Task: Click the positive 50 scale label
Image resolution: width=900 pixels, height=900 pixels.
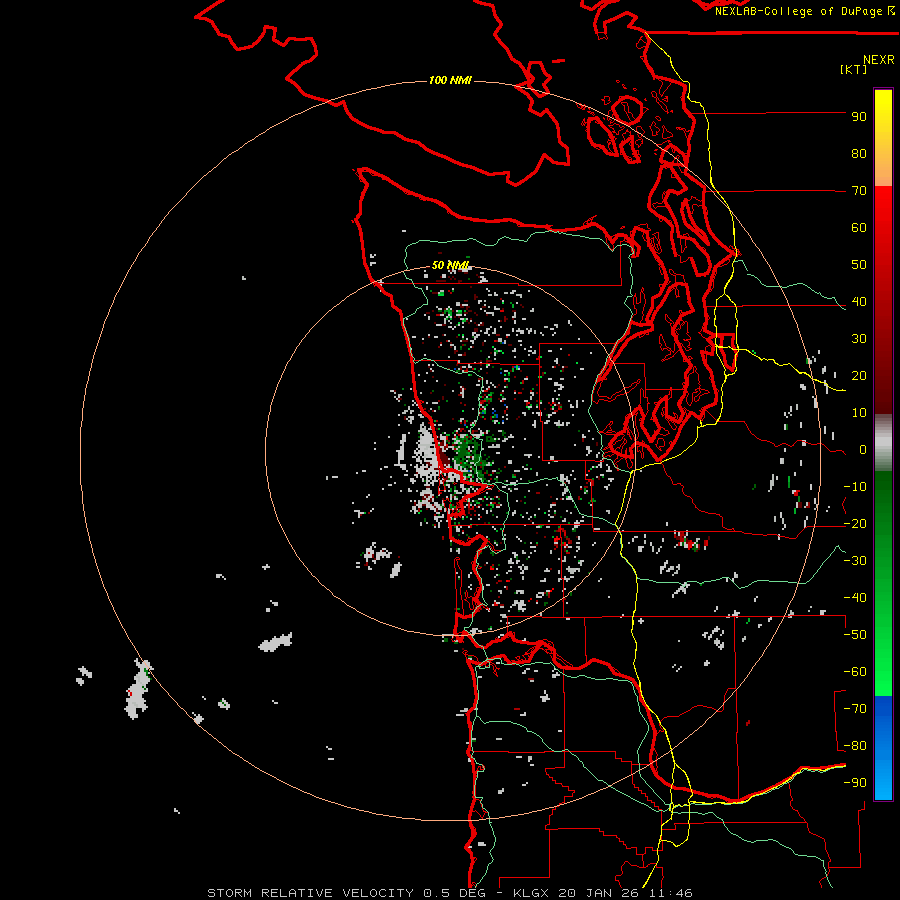Action: (x=859, y=265)
